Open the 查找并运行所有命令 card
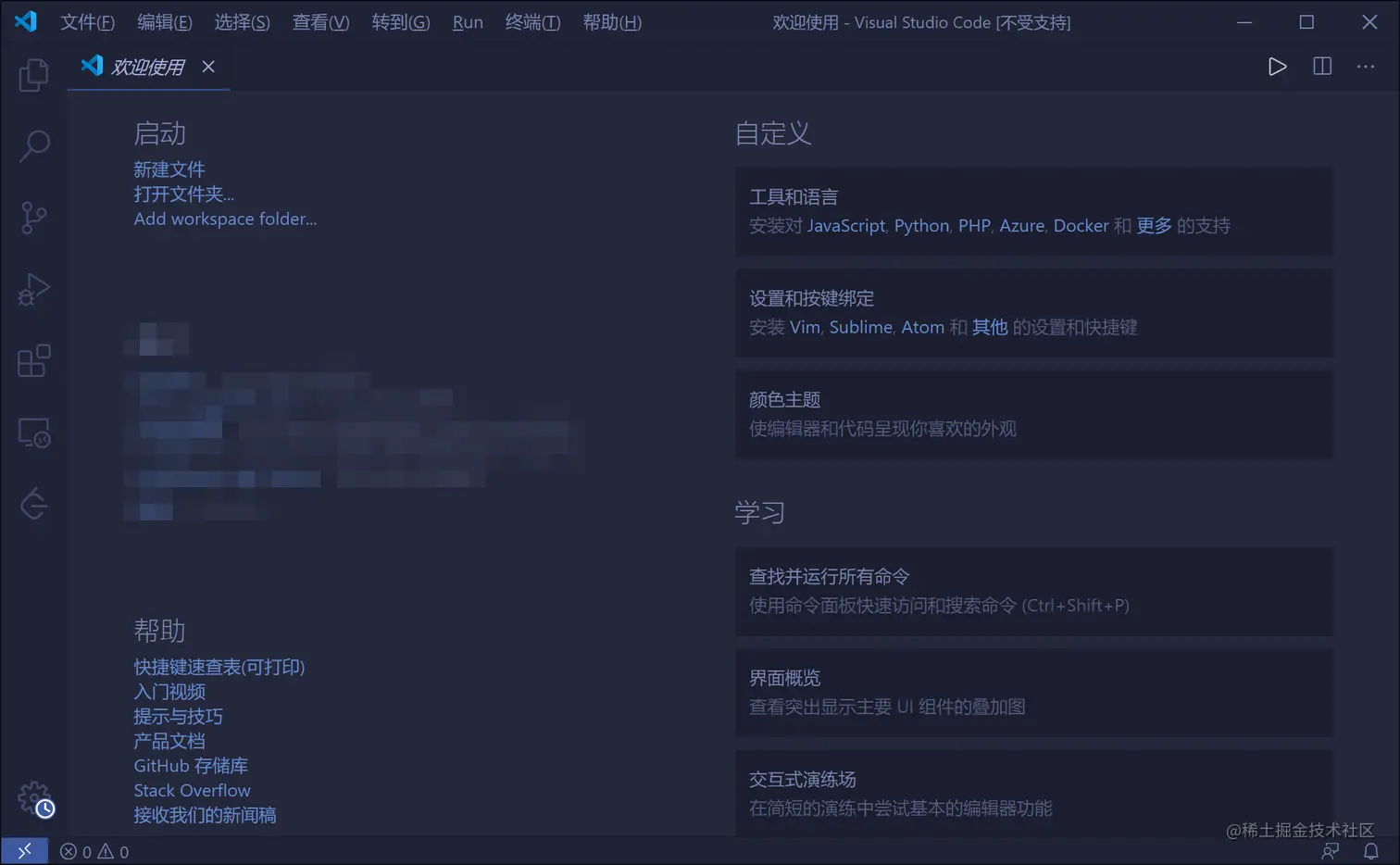This screenshot has height=865, width=1400. (x=1034, y=591)
